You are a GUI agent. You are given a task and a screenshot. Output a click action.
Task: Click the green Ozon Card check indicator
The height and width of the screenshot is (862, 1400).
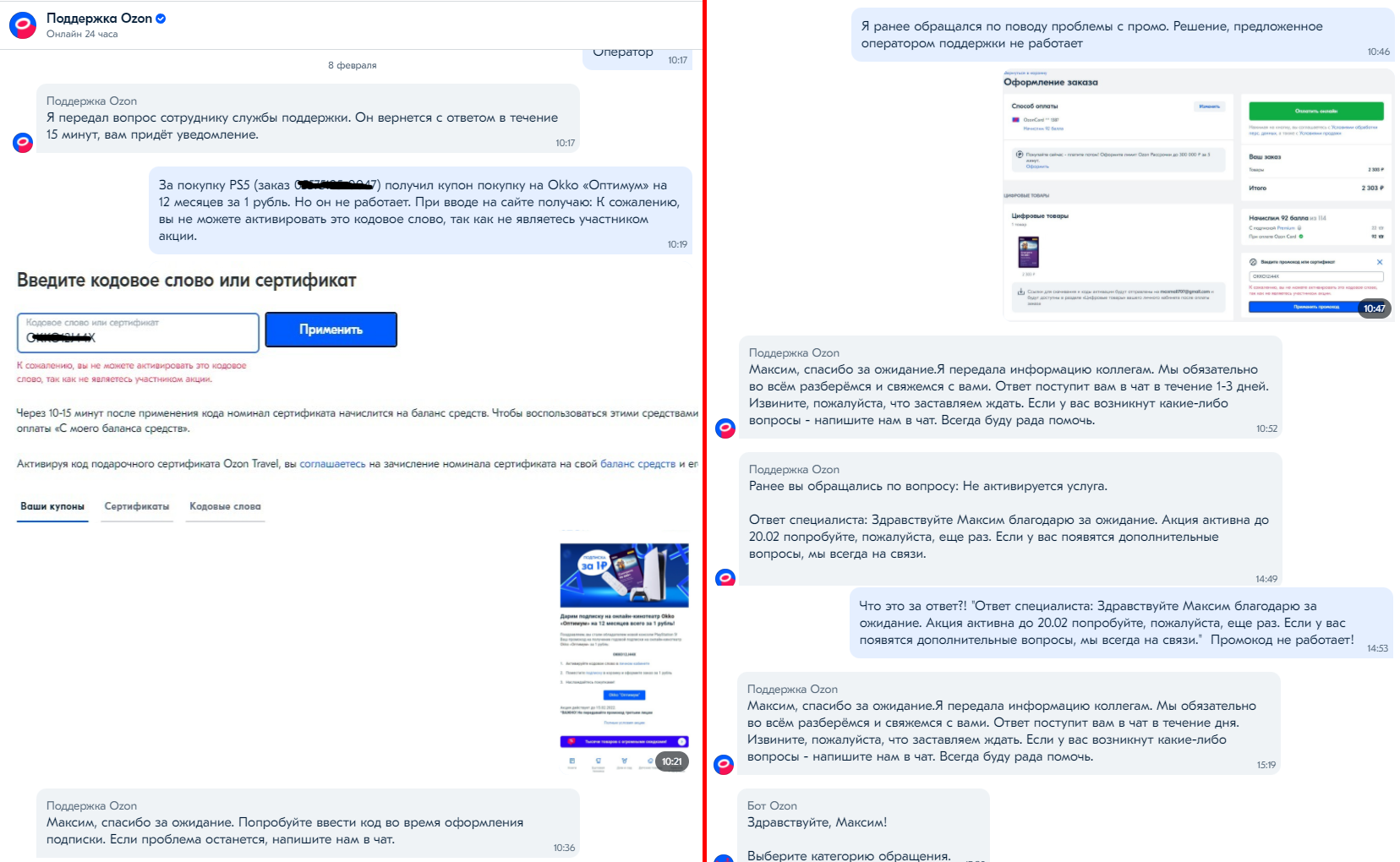(x=1301, y=237)
